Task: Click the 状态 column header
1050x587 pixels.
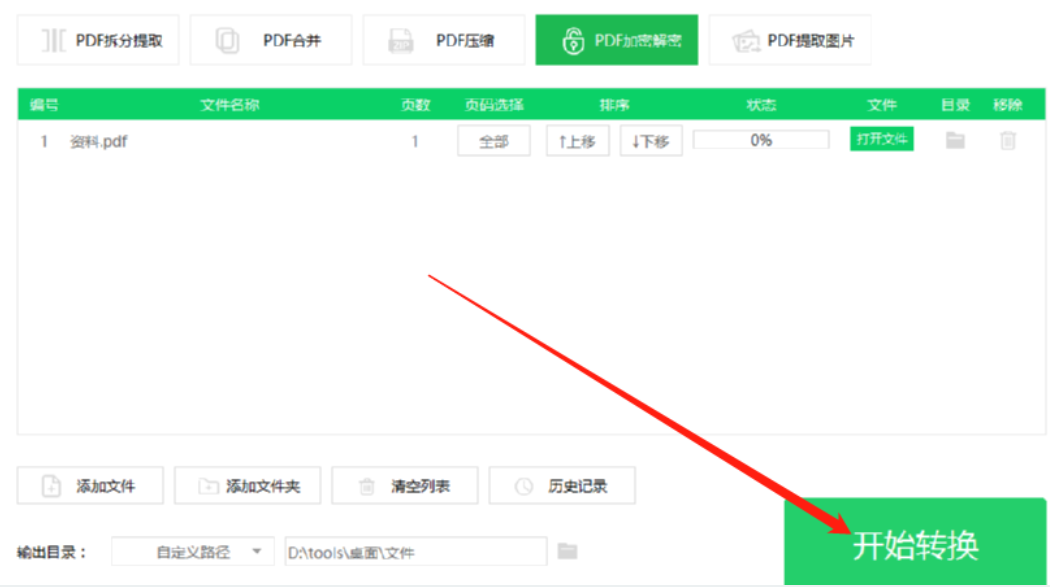Action: [761, 104]
